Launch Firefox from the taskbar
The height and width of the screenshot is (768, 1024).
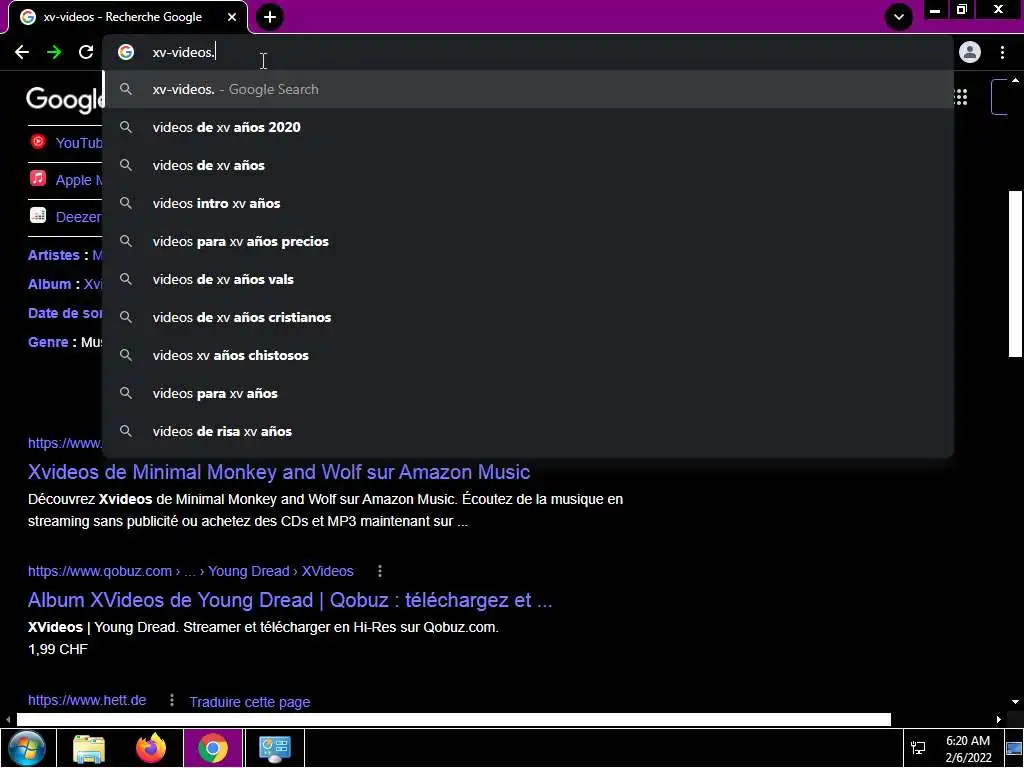click(151, 748)
